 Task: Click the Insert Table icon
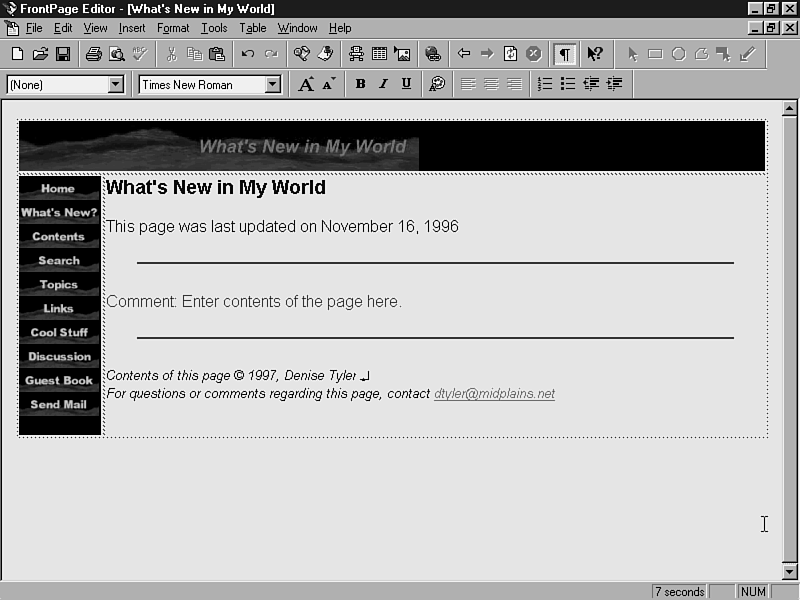pyautogui.click(x=380, y=54)
